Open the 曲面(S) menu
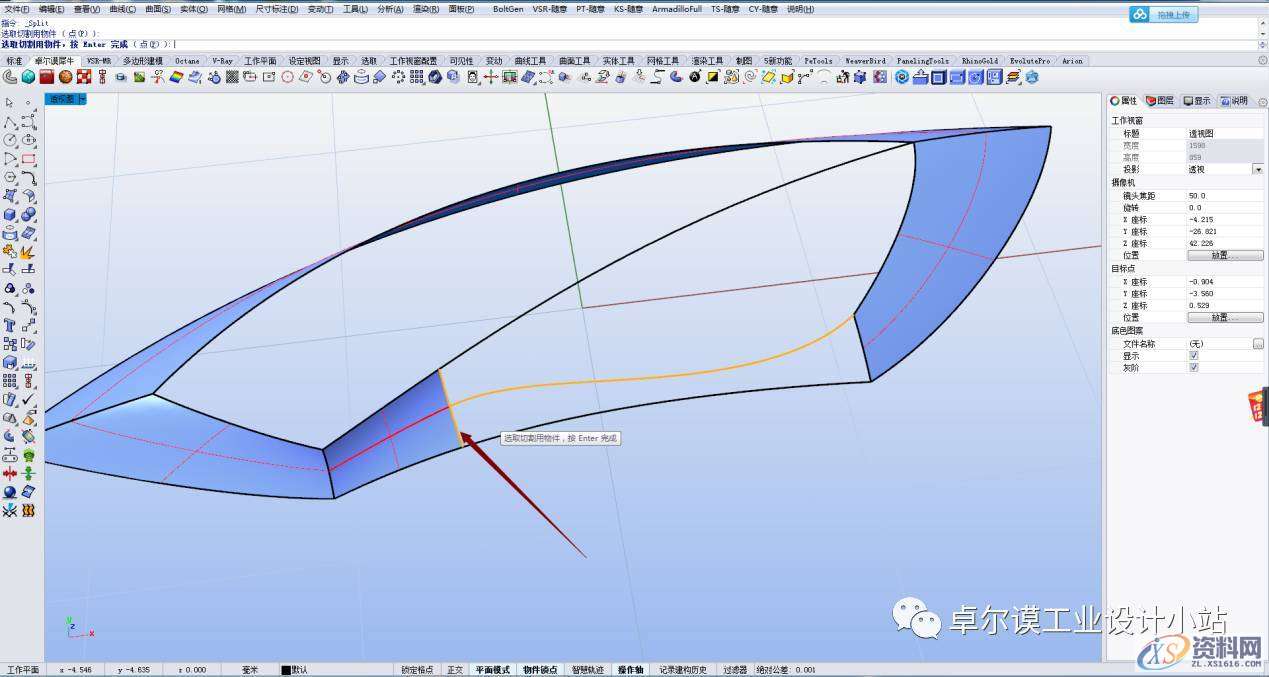 (x=159, y=9)
